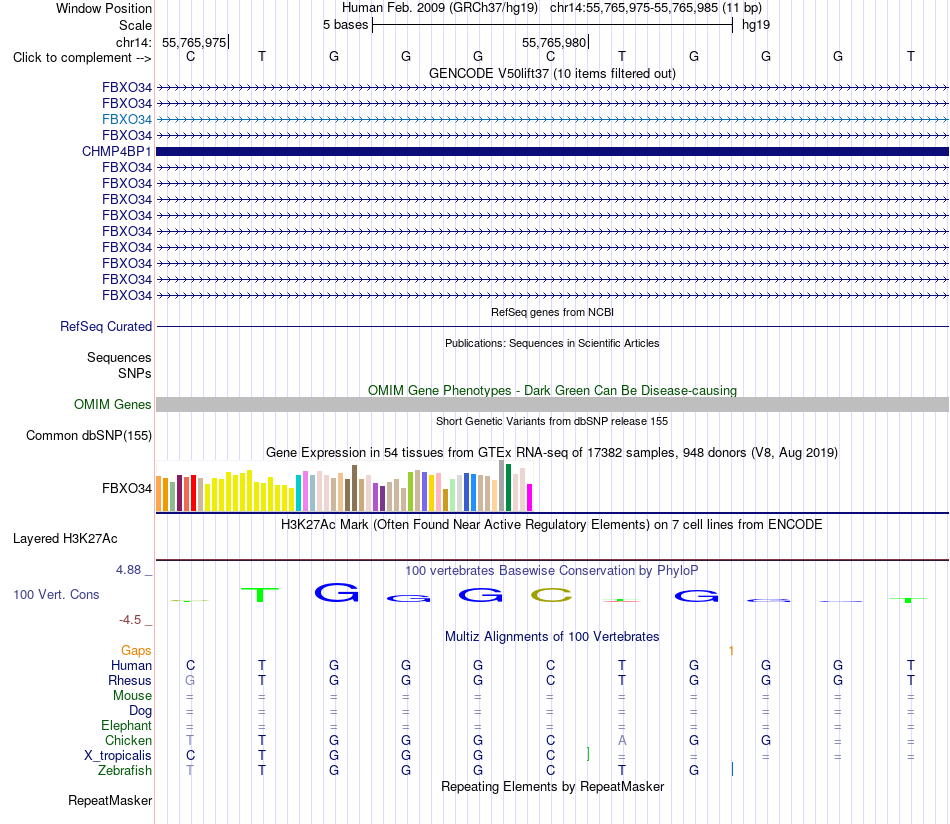
Task: Select the Zebrafish alignment row label
Action: click(125, 771)
